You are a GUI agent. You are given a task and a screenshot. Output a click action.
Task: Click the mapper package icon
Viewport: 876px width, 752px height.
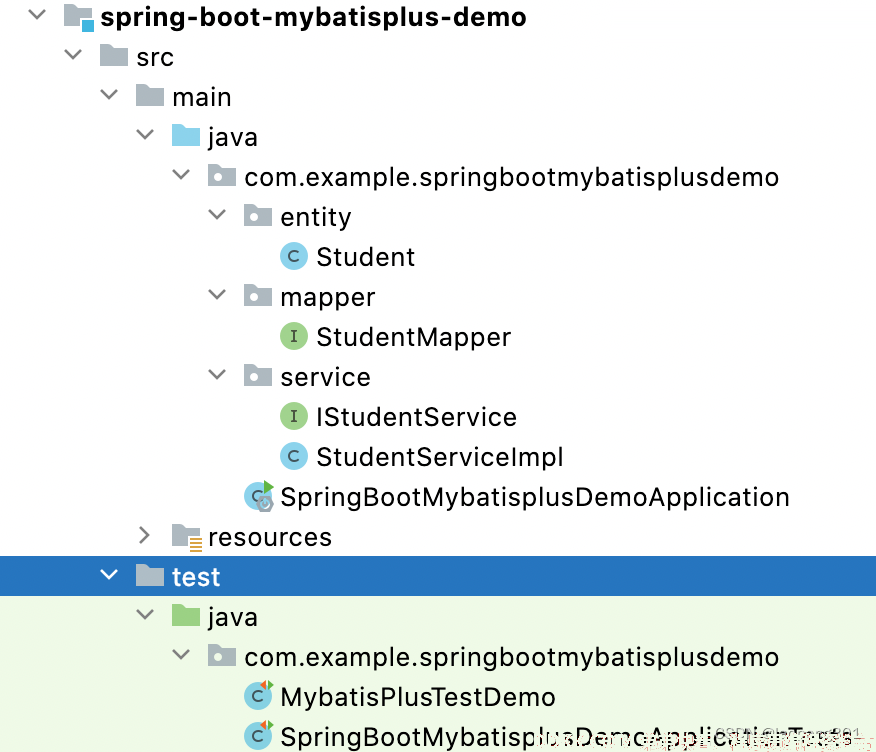258,296
